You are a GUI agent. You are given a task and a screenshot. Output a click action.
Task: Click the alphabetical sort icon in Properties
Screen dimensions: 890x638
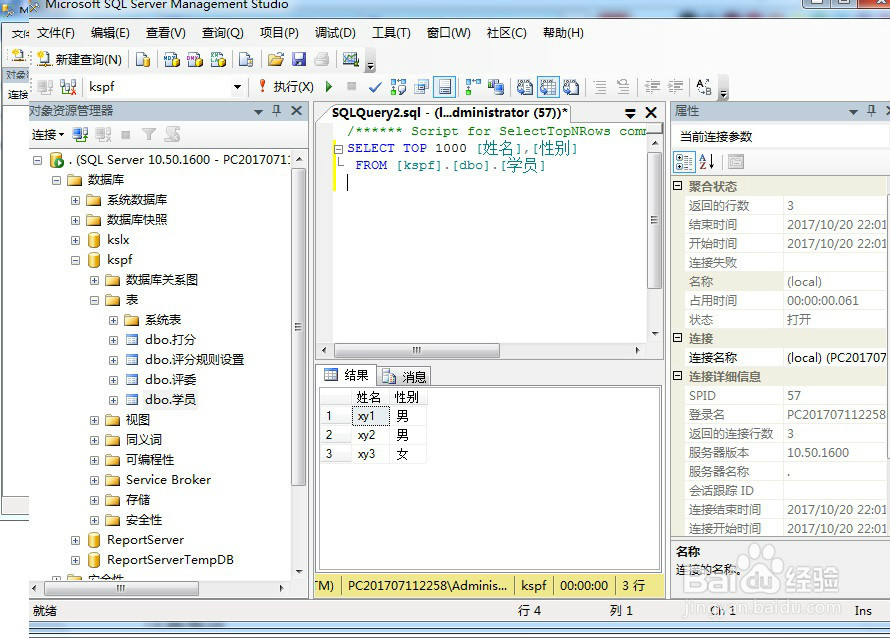pos(707,162)
